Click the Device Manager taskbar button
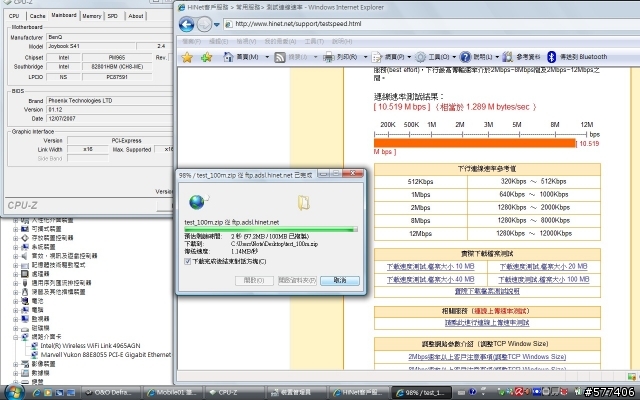The image size is (640, 400). pos(296,393)
